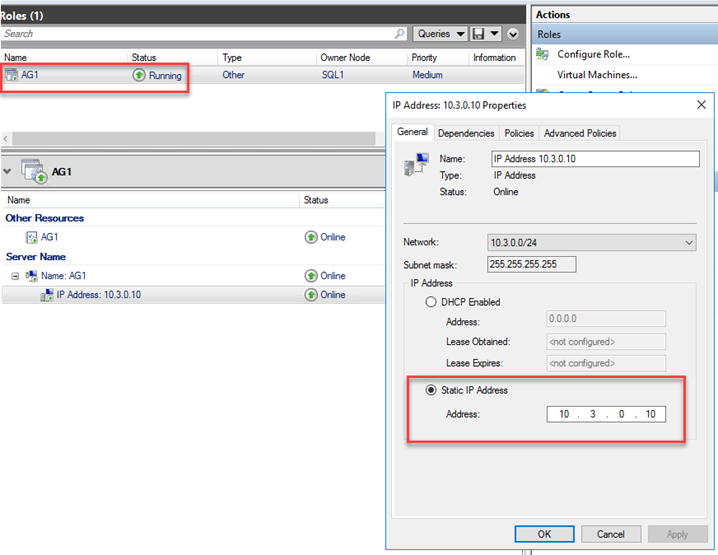Click the resource Name text field

tap(595, 159)
